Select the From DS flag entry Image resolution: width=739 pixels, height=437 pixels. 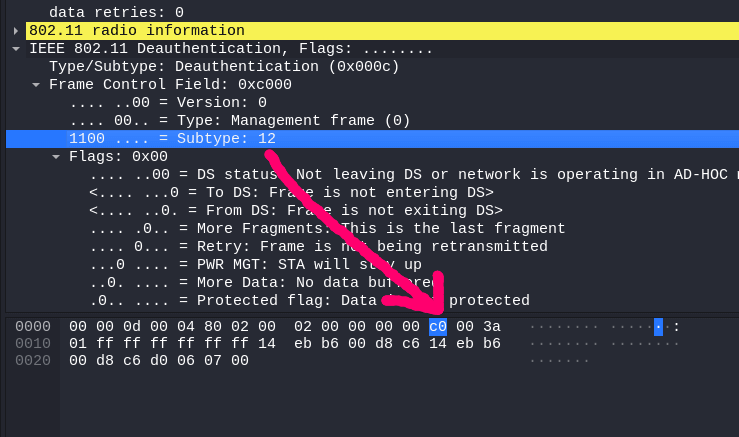[x=295, y=210]
